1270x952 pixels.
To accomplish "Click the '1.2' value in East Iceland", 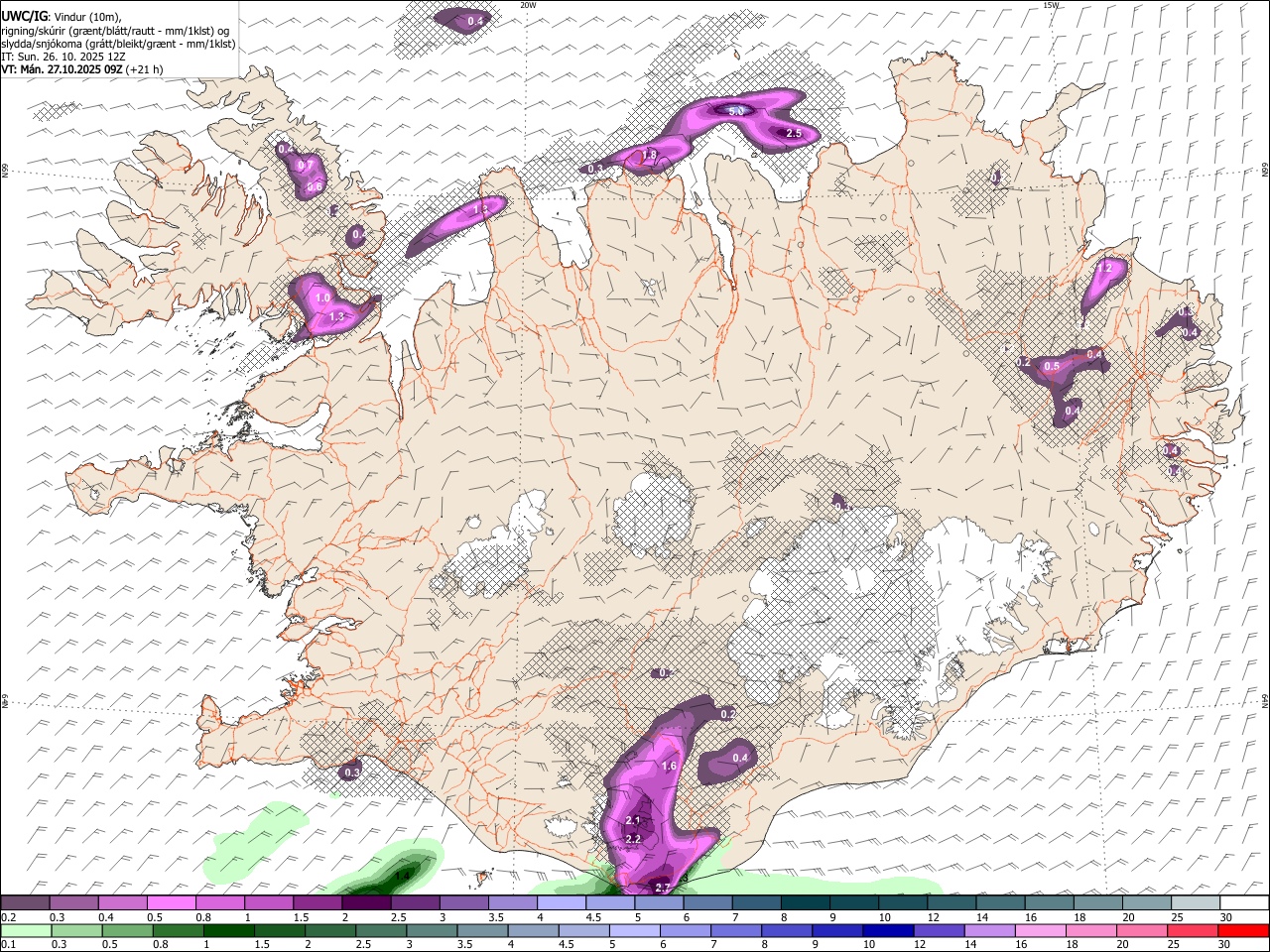I will coord(1103,268).
